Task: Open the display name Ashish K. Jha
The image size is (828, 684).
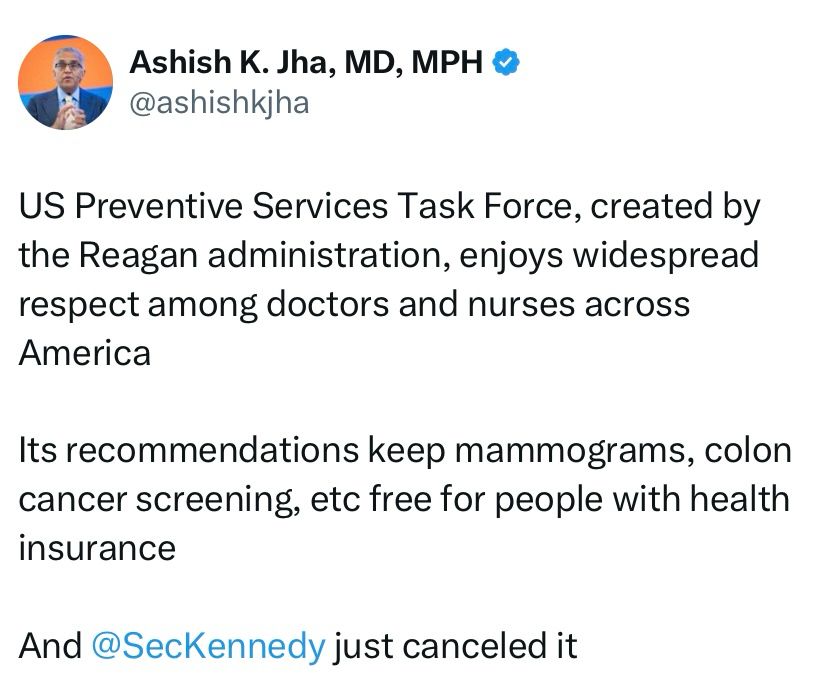Action: 232,63
